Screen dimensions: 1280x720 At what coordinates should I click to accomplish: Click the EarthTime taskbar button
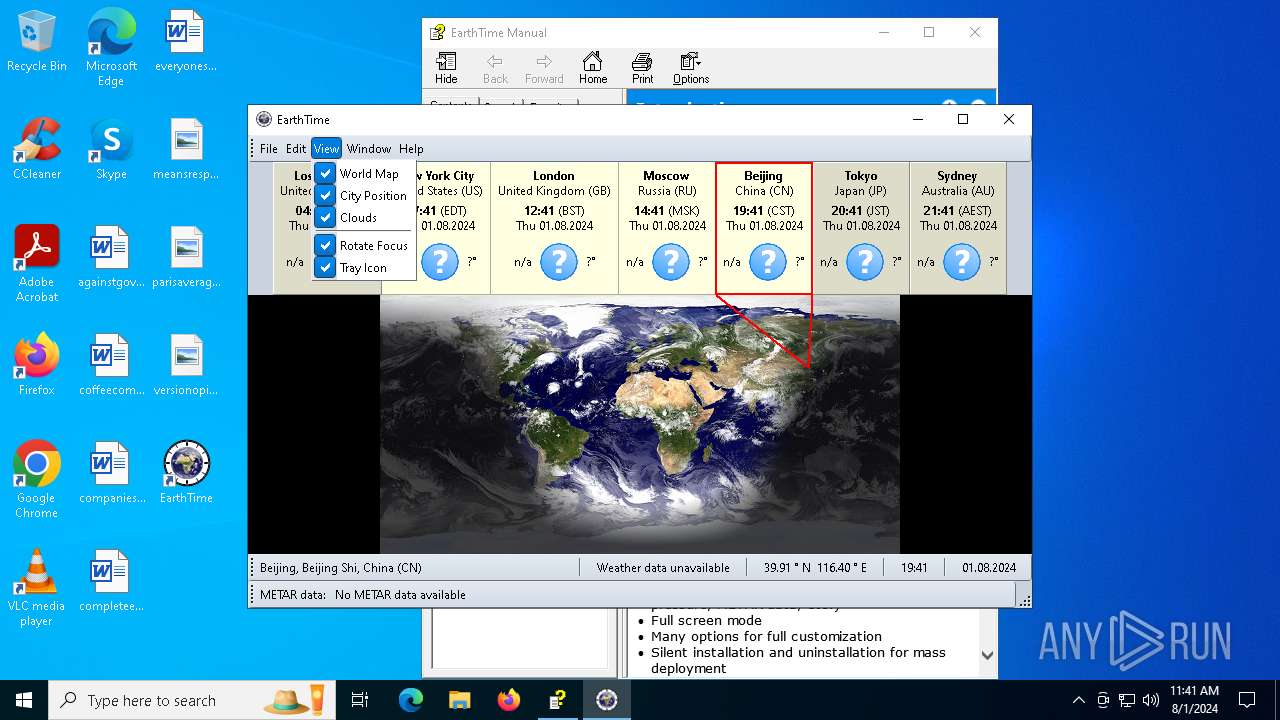(x=606, y=700)
